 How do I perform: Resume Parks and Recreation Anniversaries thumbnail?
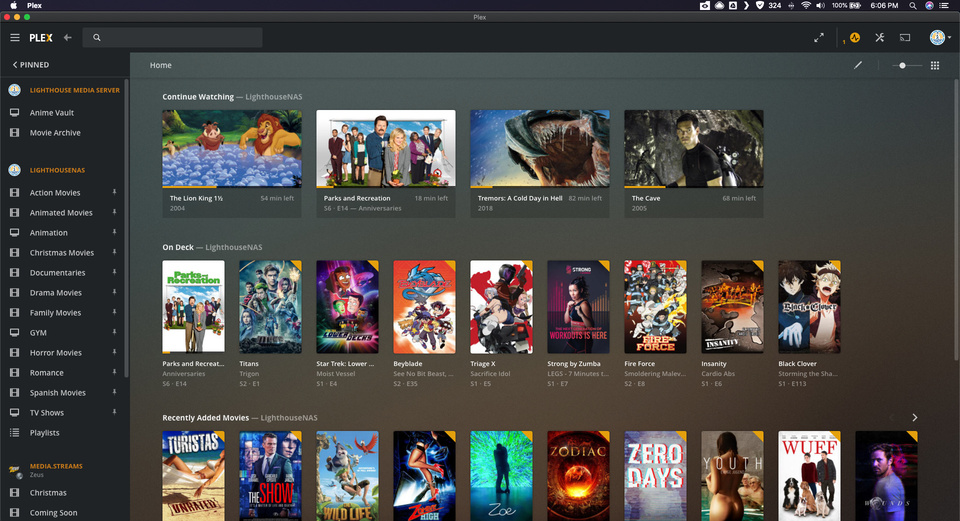[386, 148]
